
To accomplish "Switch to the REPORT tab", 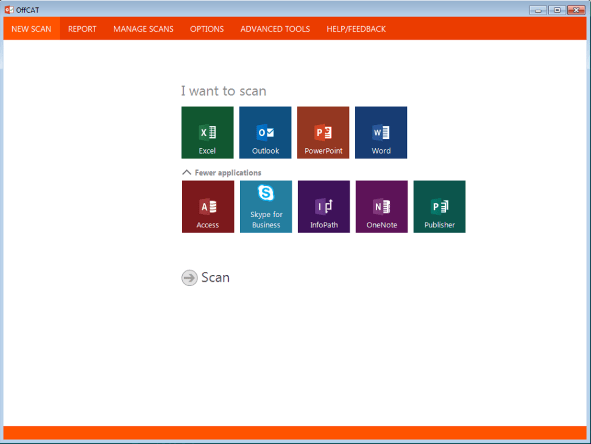I will tap(82, 29).
